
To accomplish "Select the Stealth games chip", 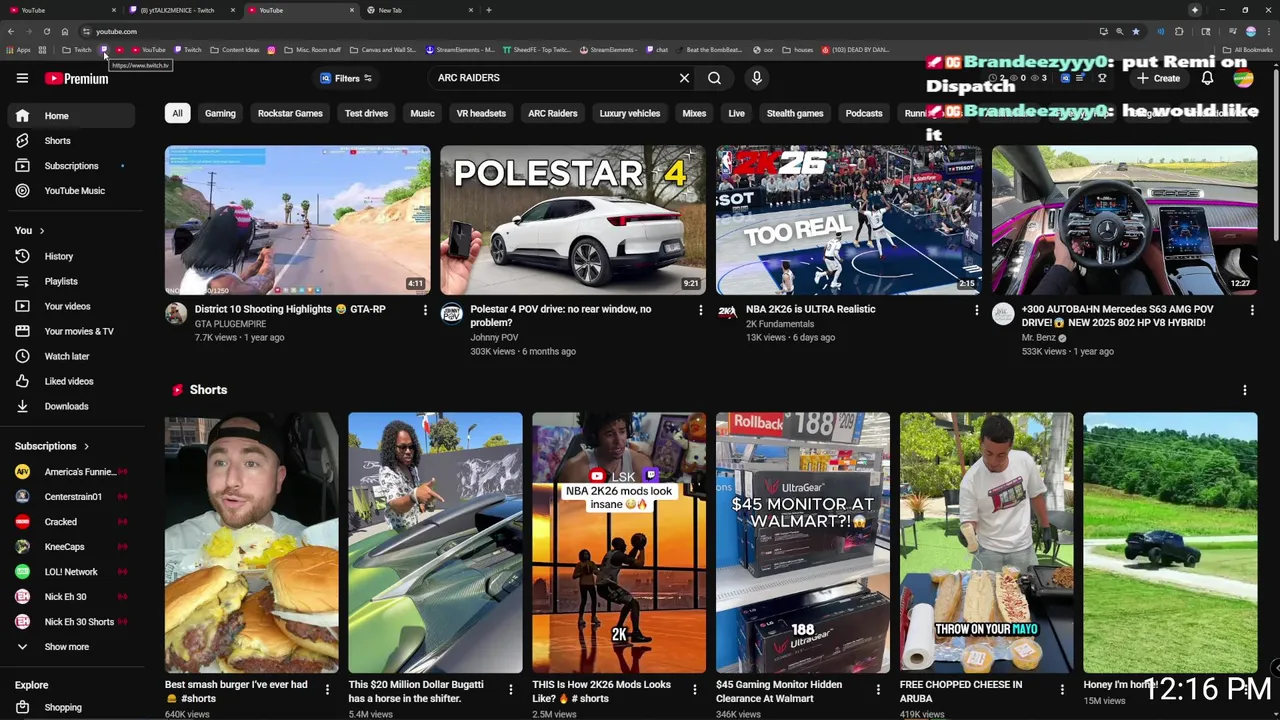I will pos(795,113).
